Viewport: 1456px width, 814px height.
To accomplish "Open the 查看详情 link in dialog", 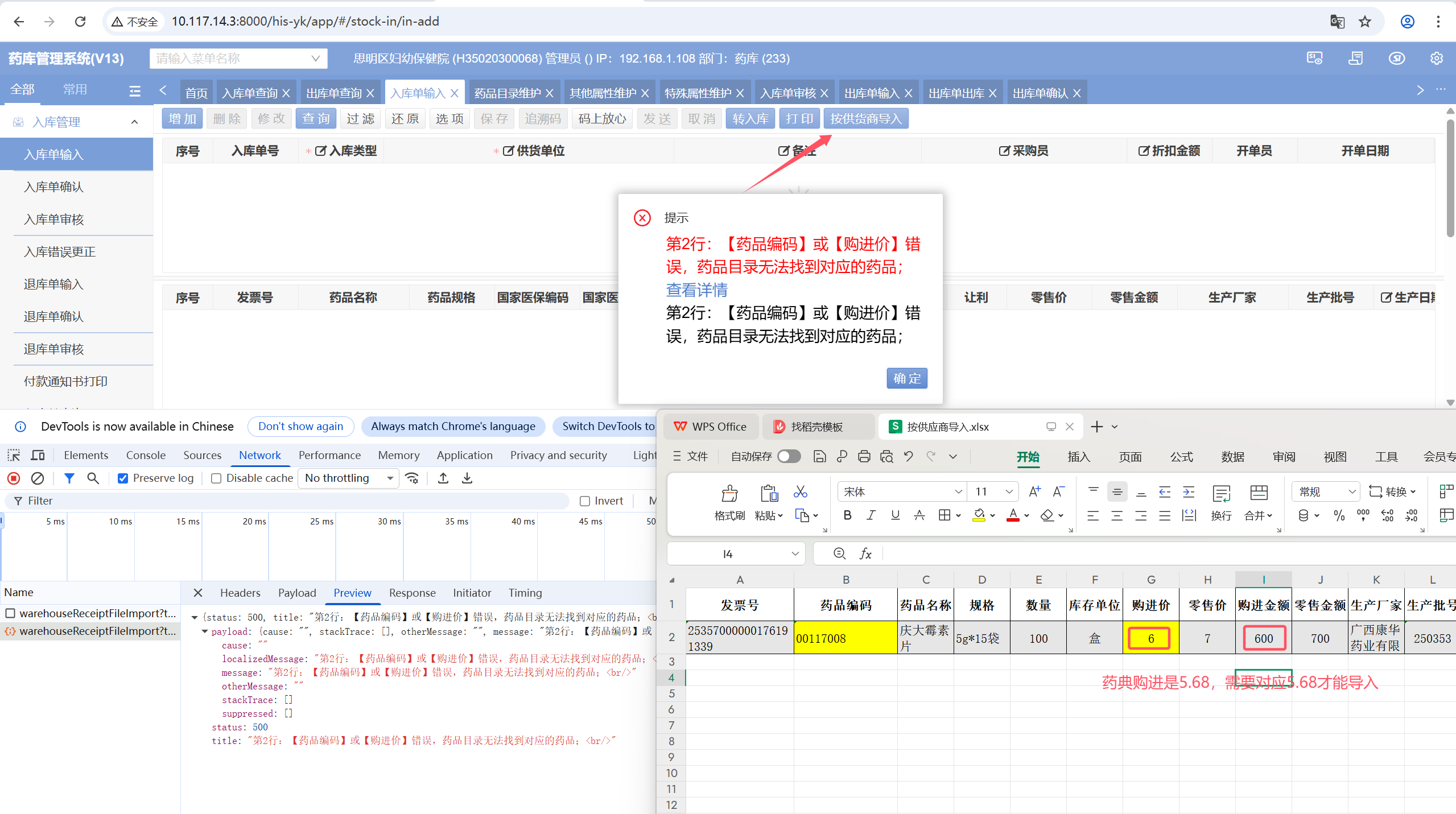I will [x=696, y=290].
